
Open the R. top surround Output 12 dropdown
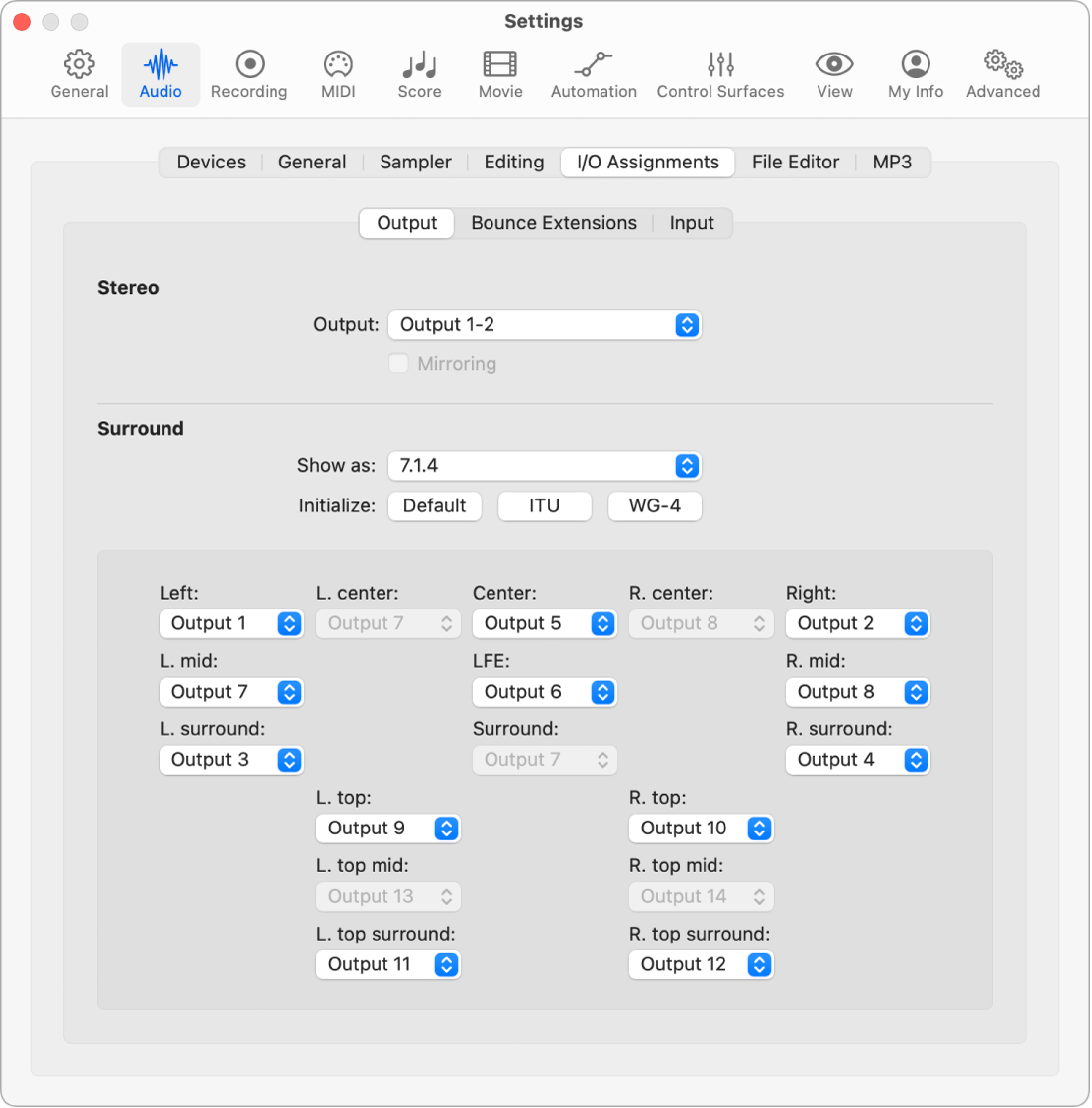(x=702, y=964)
